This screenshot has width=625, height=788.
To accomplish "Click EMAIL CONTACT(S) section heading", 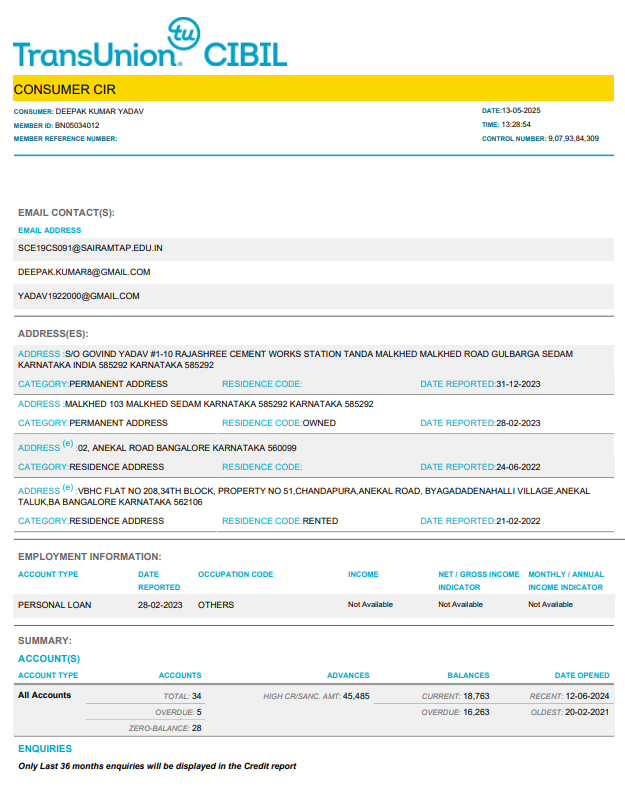I will [66, 213].
